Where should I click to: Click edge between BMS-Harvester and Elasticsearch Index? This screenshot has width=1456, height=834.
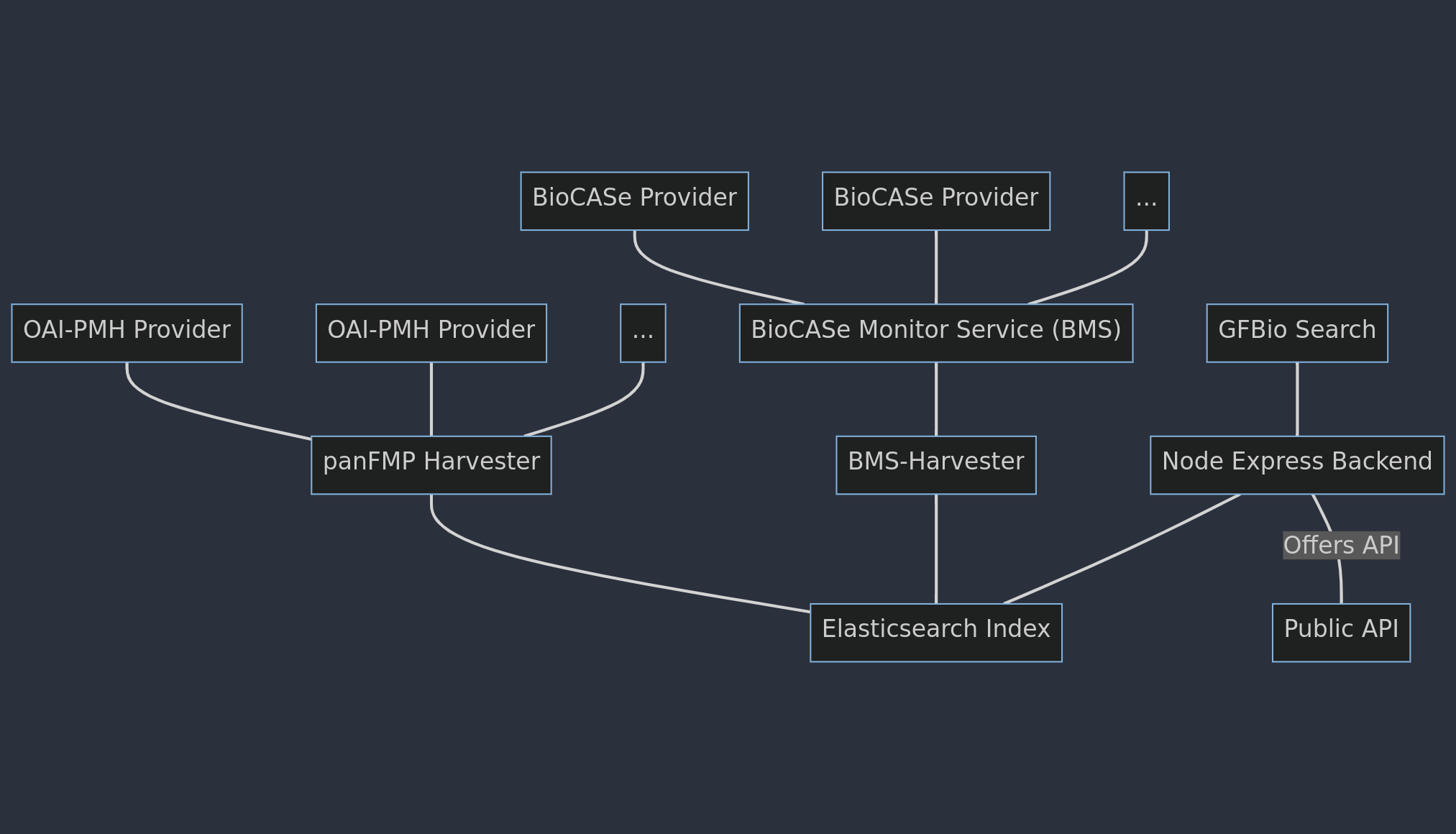pyautogui.click(x=935, y=549)
